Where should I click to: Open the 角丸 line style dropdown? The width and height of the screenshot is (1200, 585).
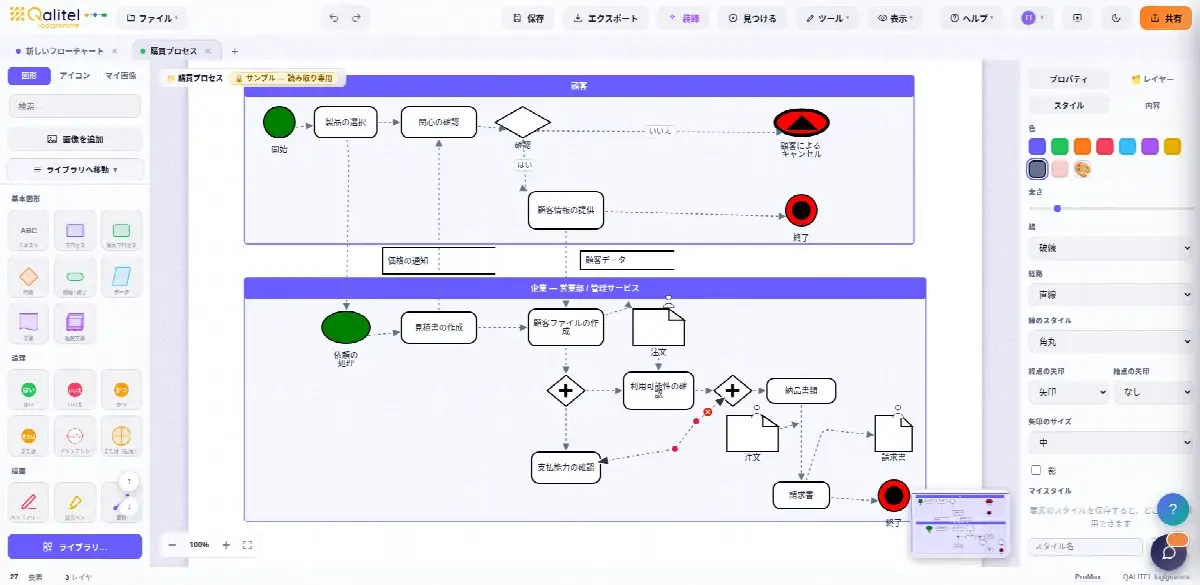click(1110, 341)
